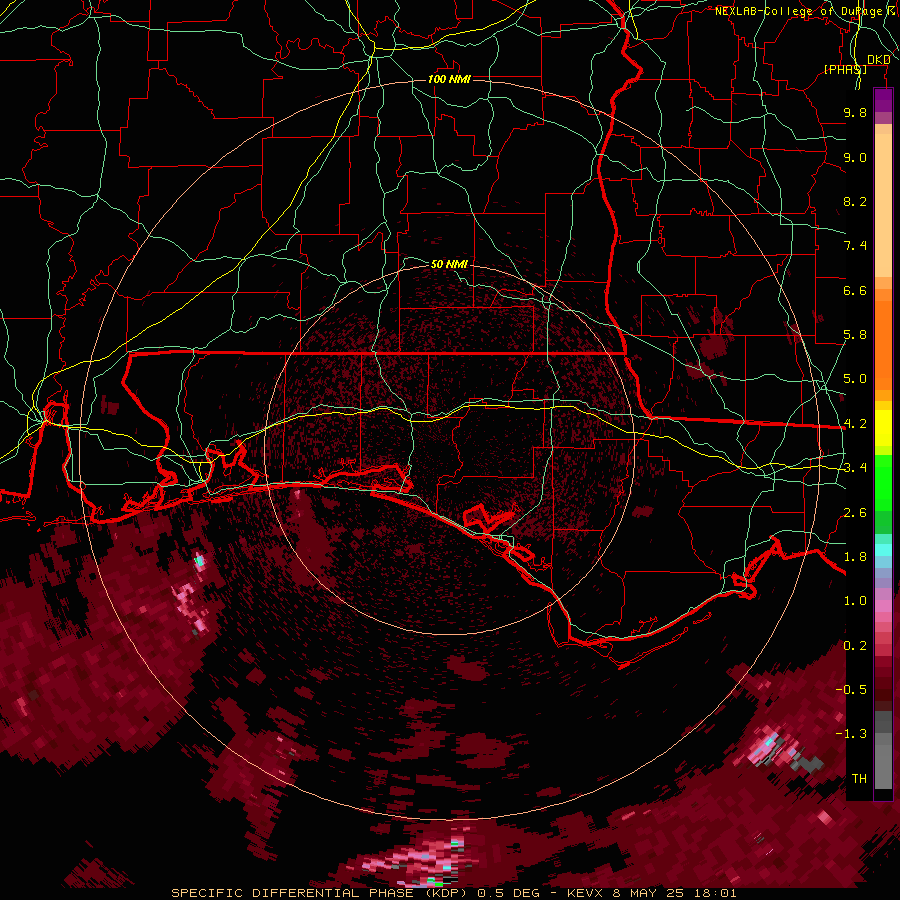
Task: Select the 1.0 value on the color scale
Action: click(x=855, y=601)
